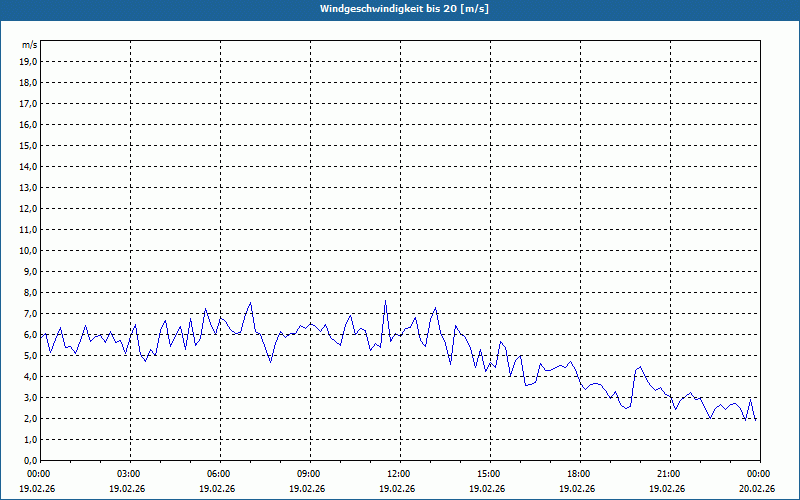Image resolution: width=800 pixels, height=500 pixels.
Task: Select the 15,0 y-axis label
Action: pos(28,145)
